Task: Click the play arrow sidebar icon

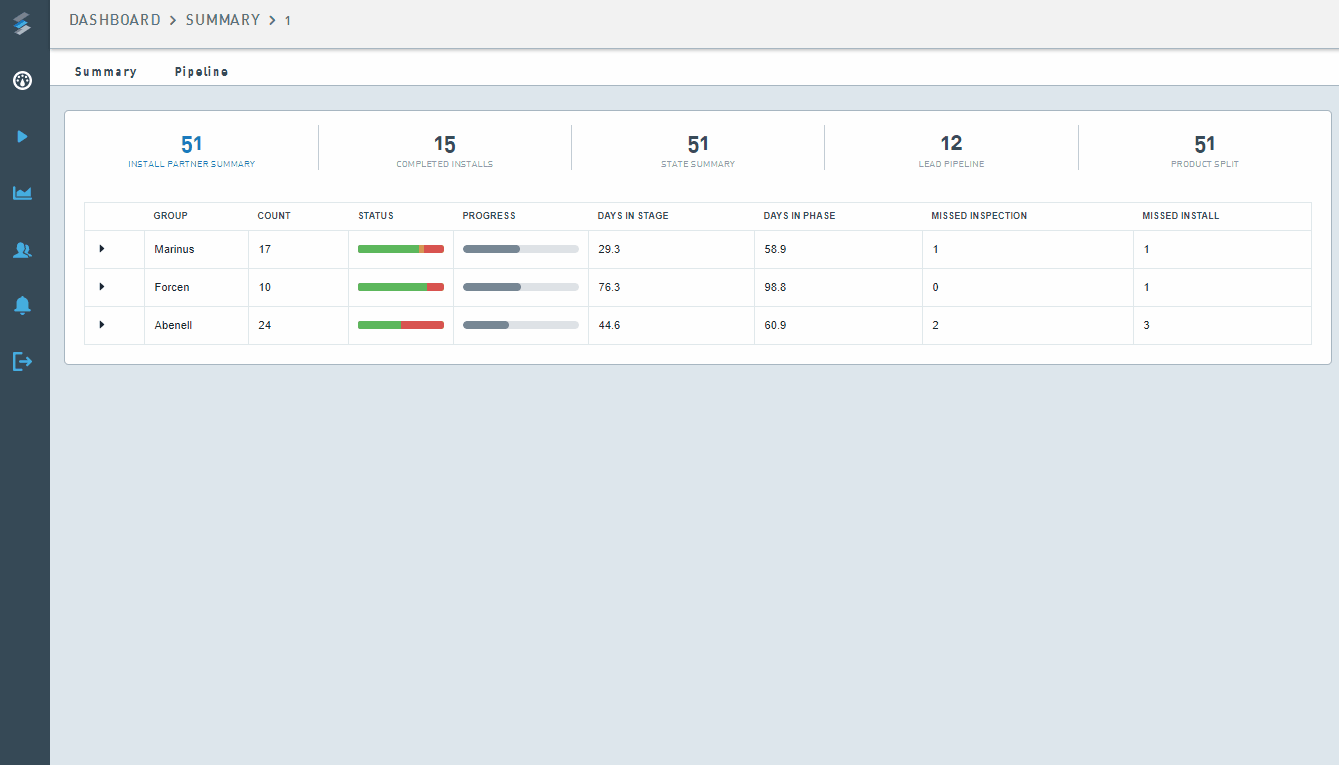Action: 22,136
